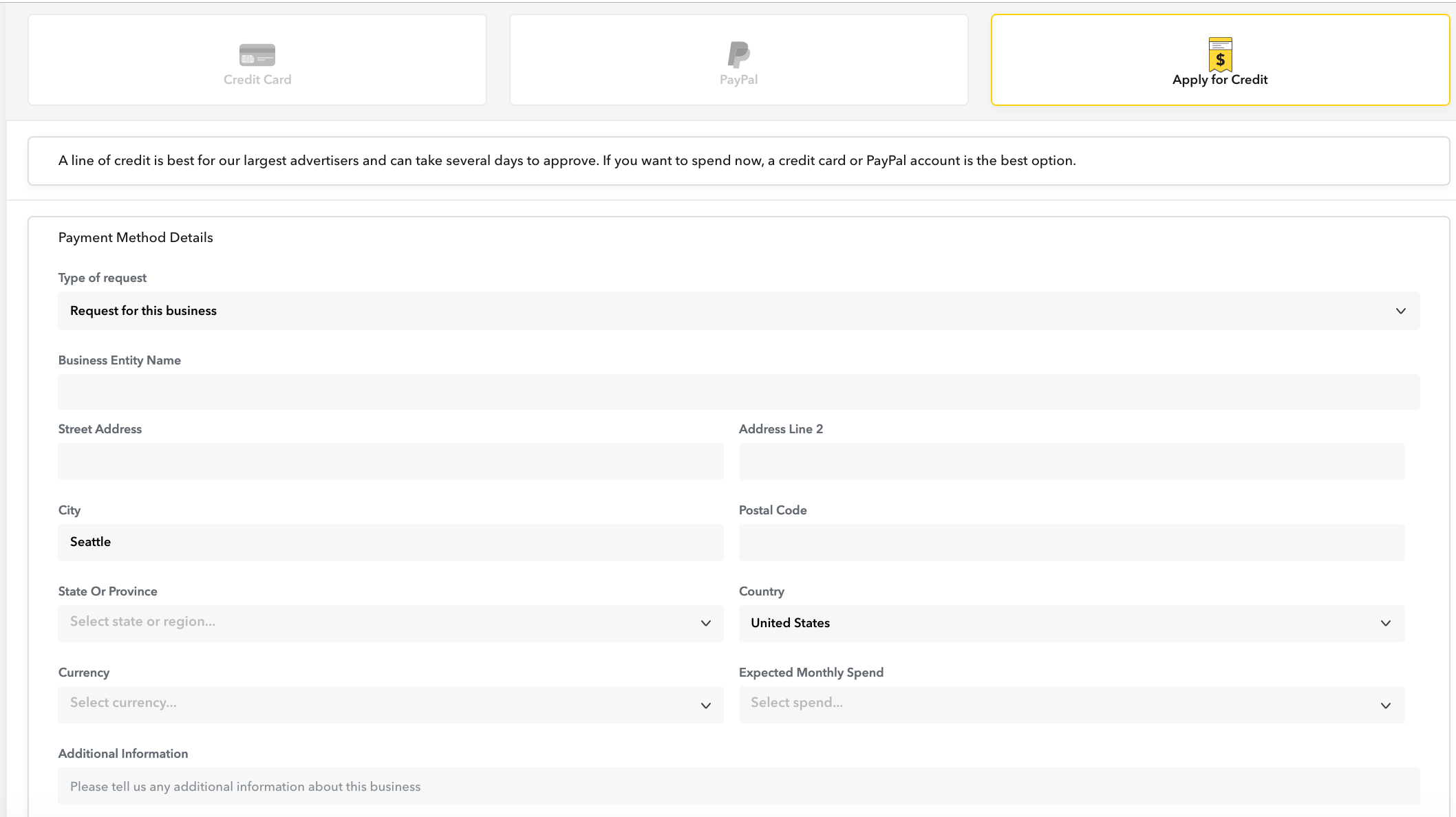Click the PayPal logo icon

pos(738,54)
